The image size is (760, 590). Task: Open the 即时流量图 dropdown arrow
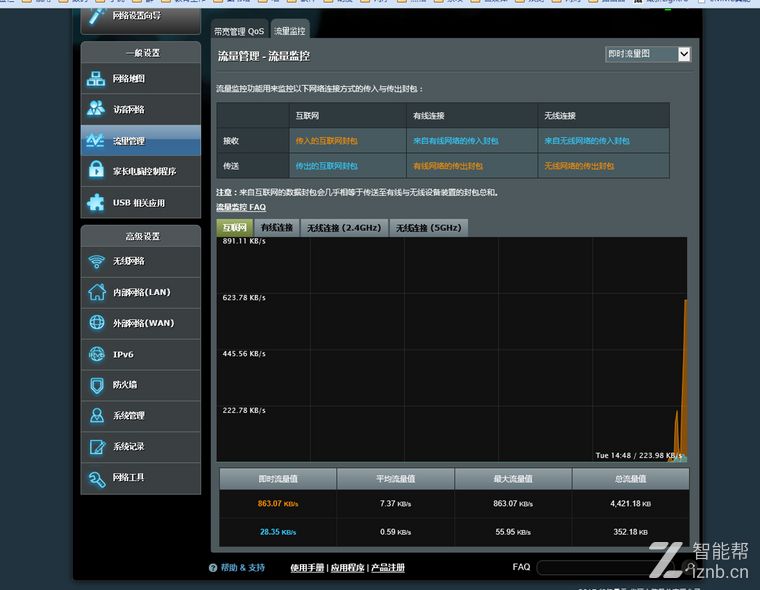point(684,54)
